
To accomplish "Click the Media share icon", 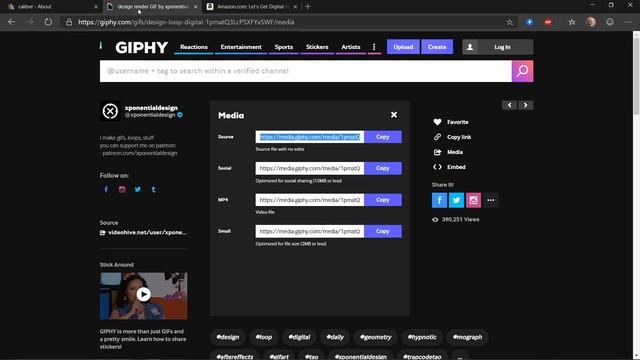I will (437, 152).
